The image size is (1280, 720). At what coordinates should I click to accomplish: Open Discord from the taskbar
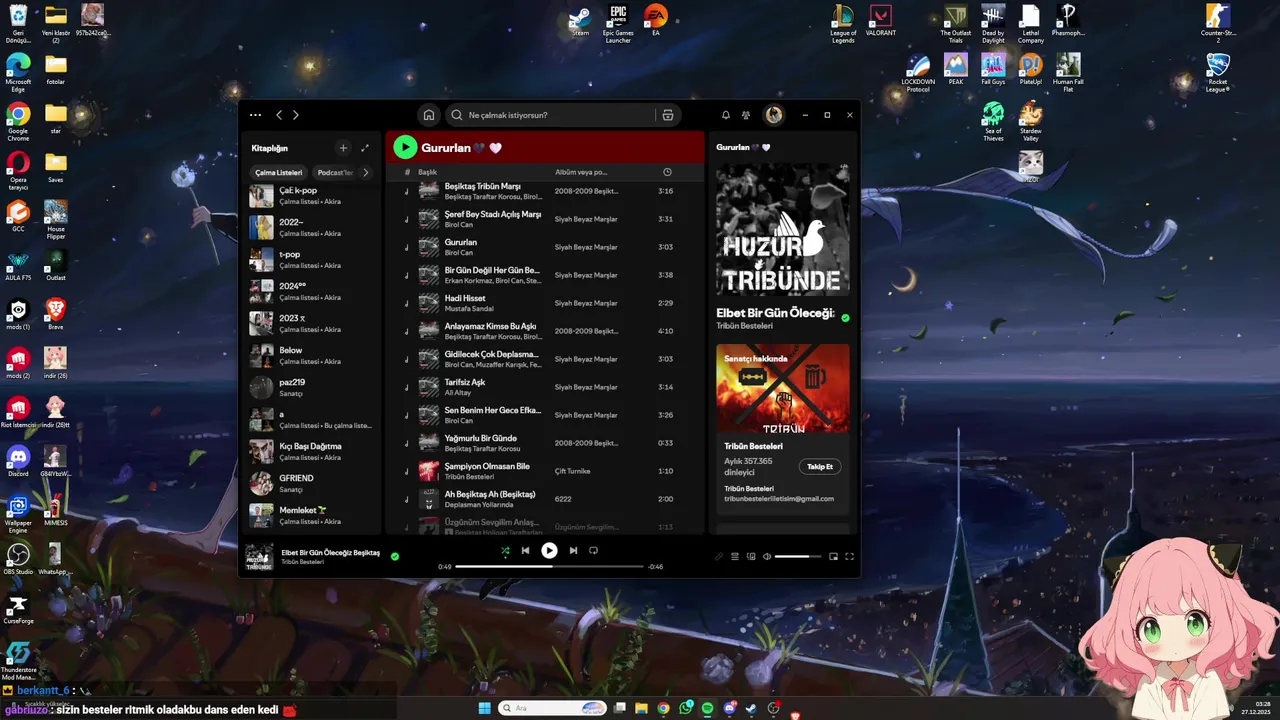730,708
